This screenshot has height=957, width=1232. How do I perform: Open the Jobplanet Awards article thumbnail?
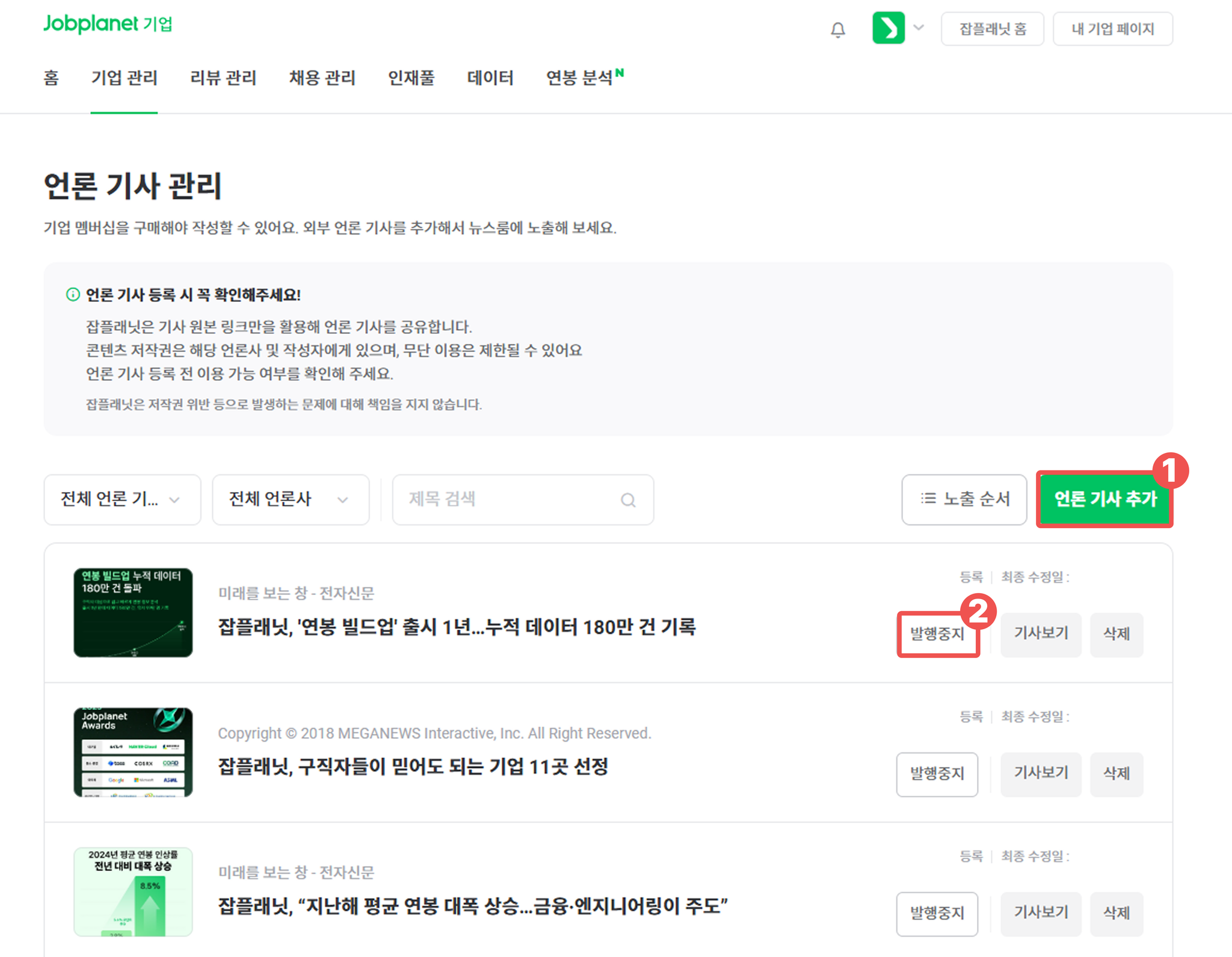click(x=133, y=752)
